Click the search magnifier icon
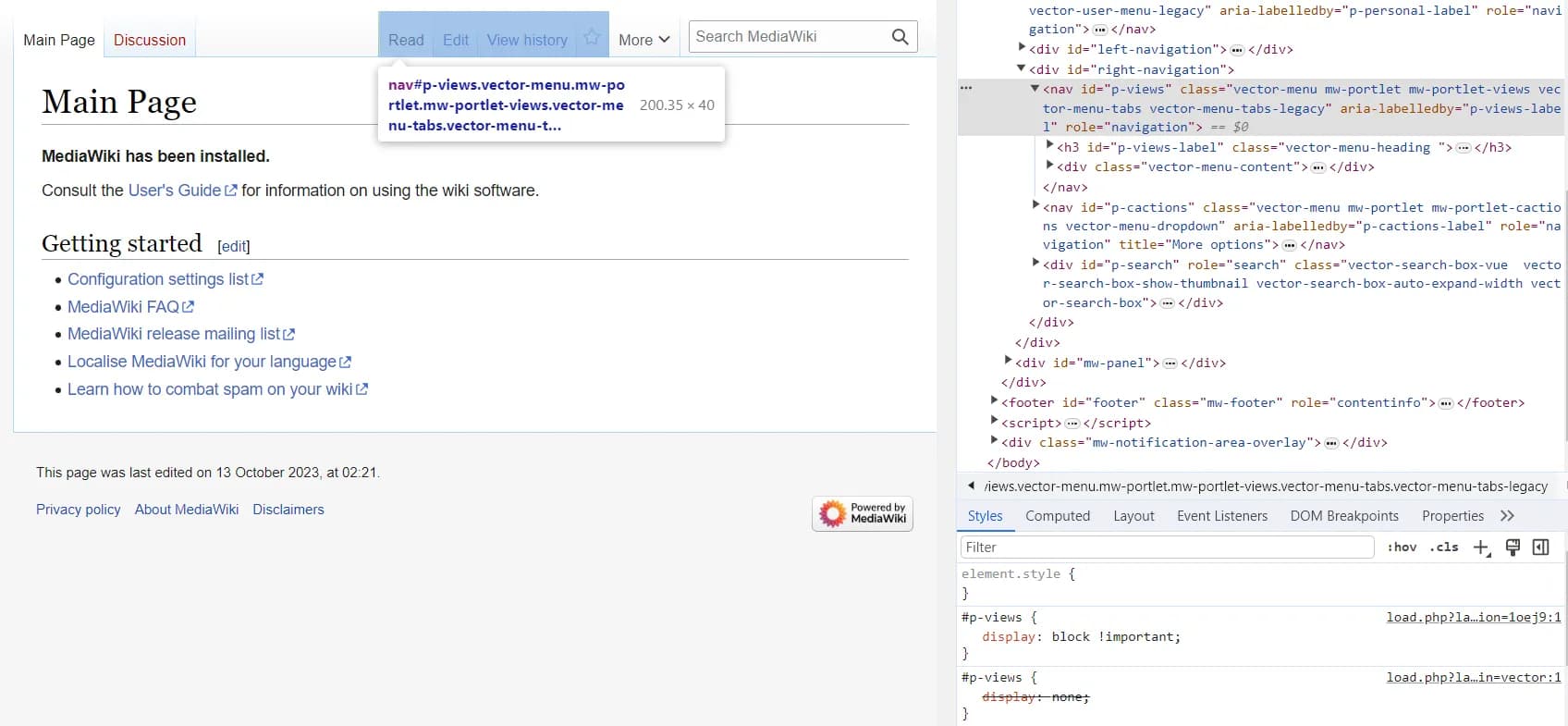1568x726 pixels. click(900, 37)
